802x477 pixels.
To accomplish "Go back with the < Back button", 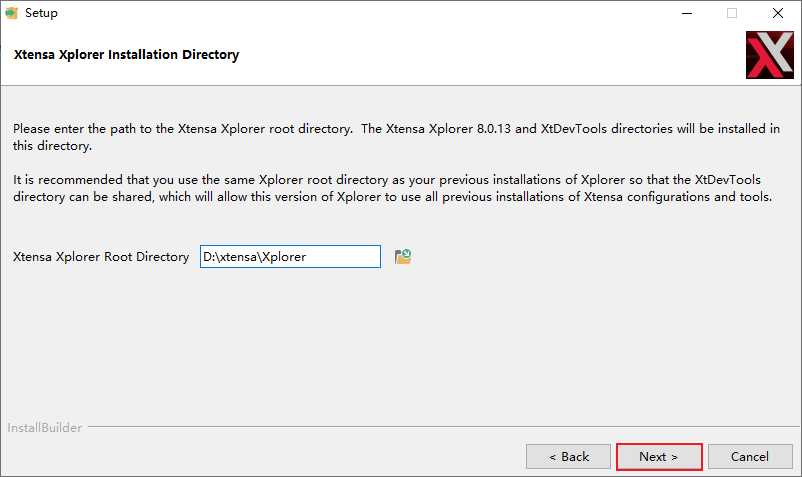I will 568,457.
